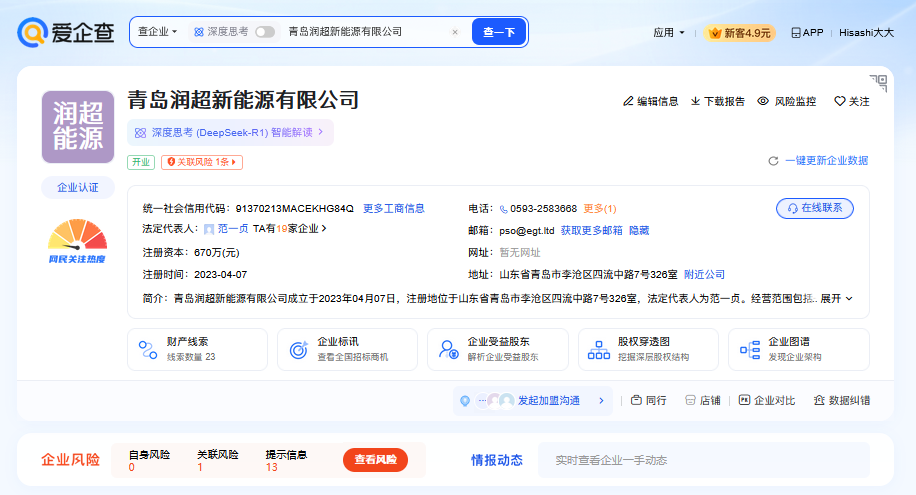916x495 pixels.
Task: Click the 查一下 search button
Action: tap(499, 32)
